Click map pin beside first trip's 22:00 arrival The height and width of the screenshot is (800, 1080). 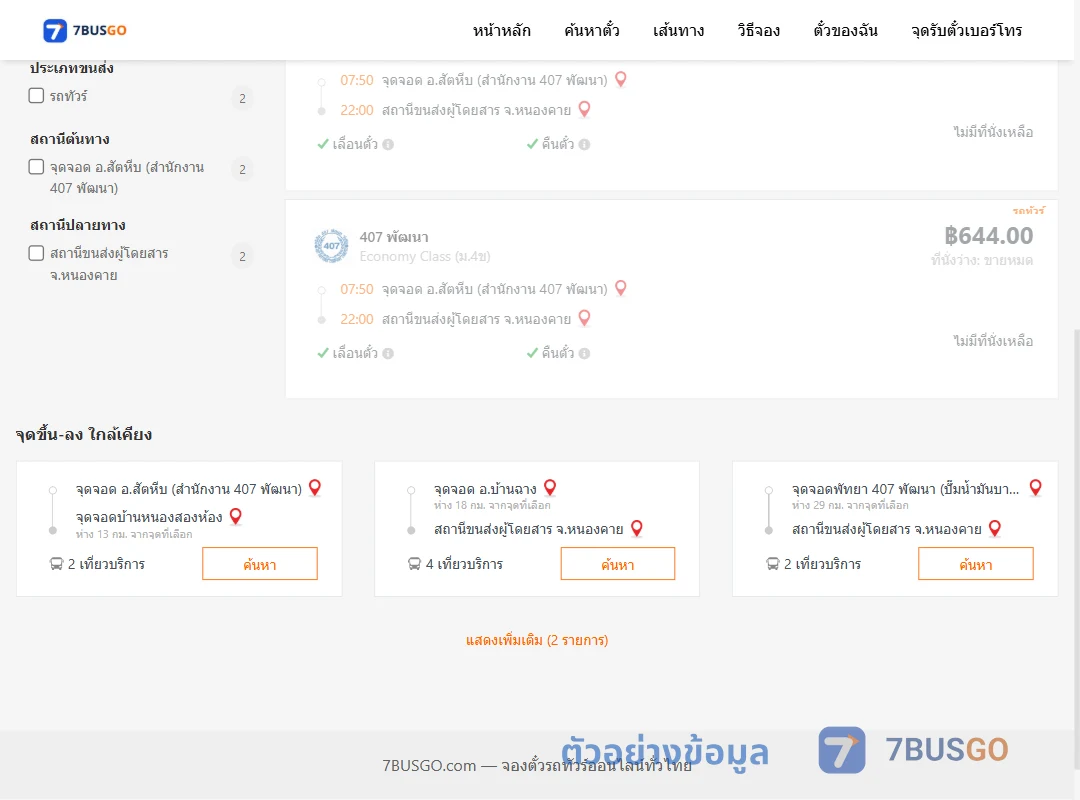pos(584,109)
